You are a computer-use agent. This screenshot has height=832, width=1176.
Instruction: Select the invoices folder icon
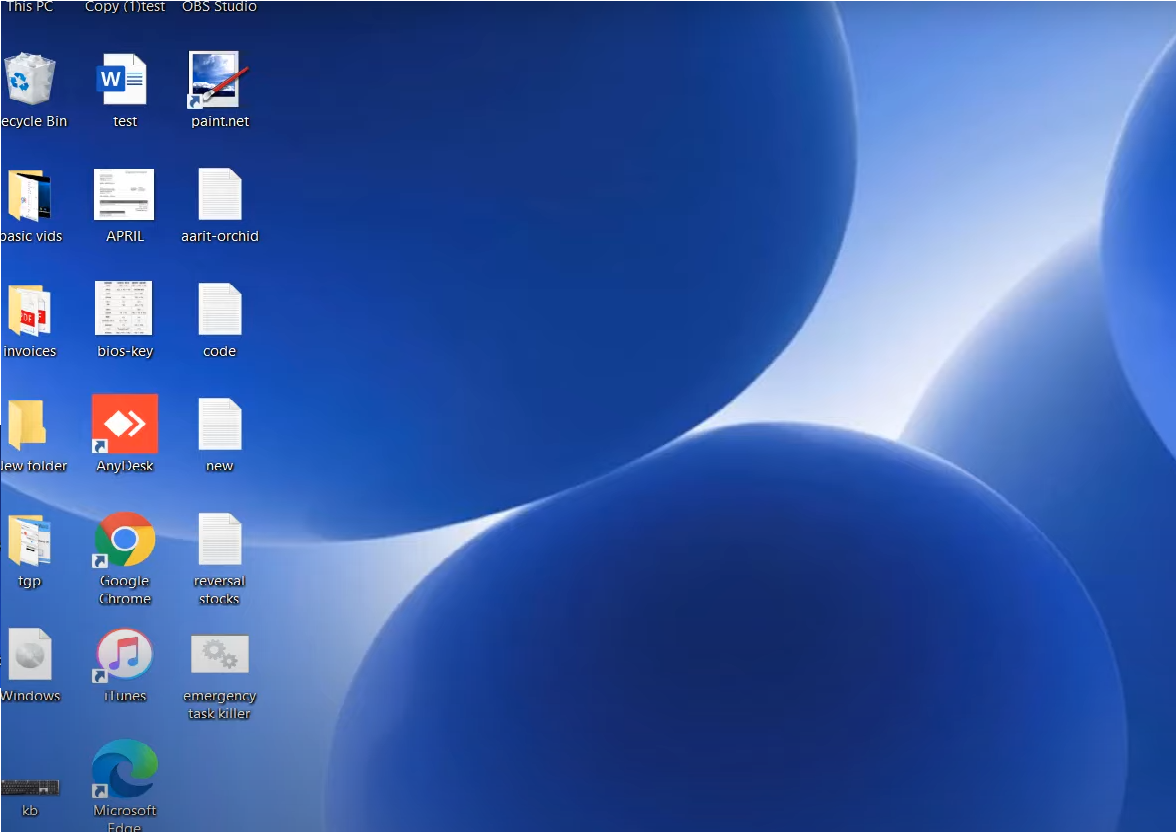pos(30,310)
